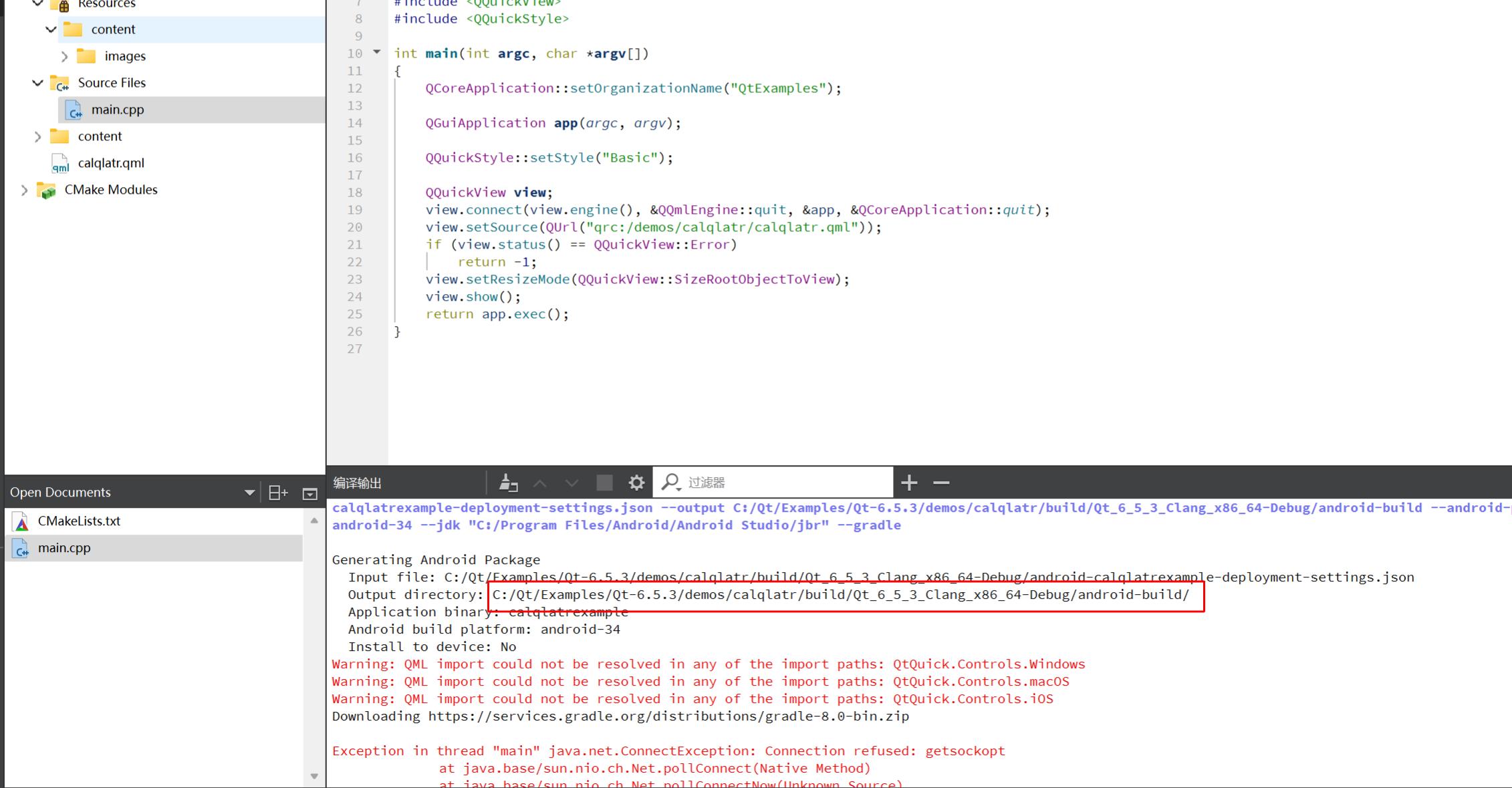Select calqlatr.qml in the project tree
1512x788 pixels.
[110, 163]
